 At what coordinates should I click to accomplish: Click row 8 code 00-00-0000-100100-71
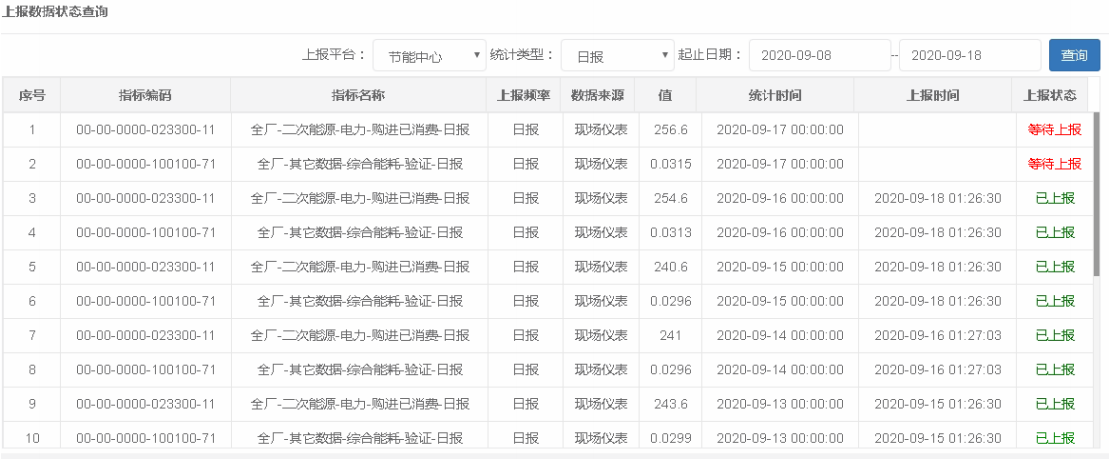click(146, 370)
